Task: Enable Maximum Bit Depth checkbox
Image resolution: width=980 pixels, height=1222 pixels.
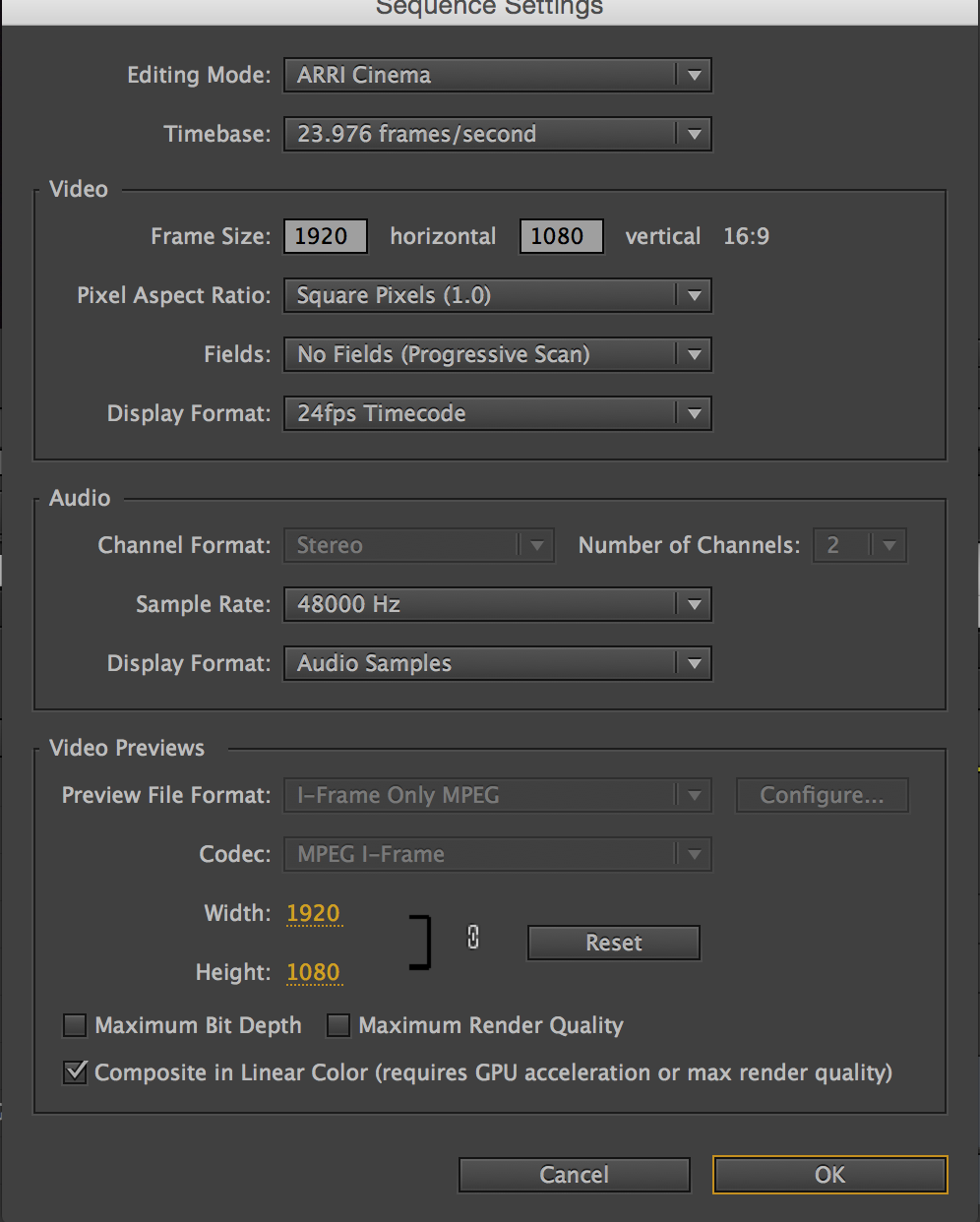Action: point(75,1026)
